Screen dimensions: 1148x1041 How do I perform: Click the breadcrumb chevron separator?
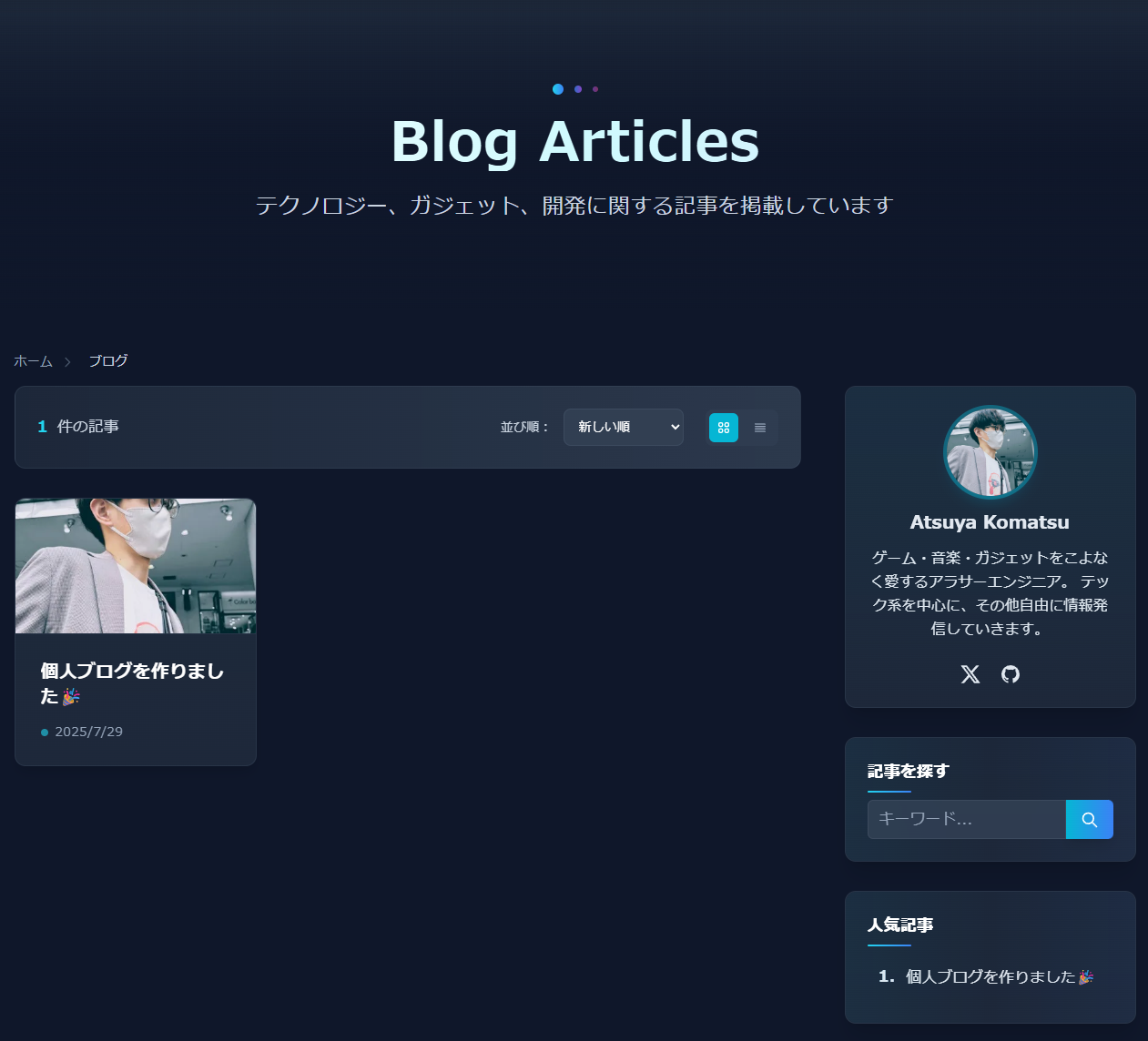tap(67, 362)
